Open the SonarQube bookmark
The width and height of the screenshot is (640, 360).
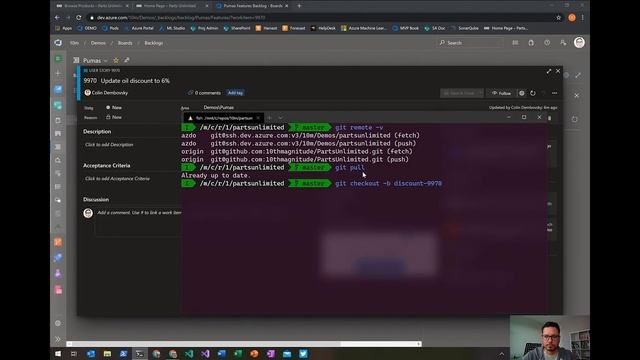(464, 28)
